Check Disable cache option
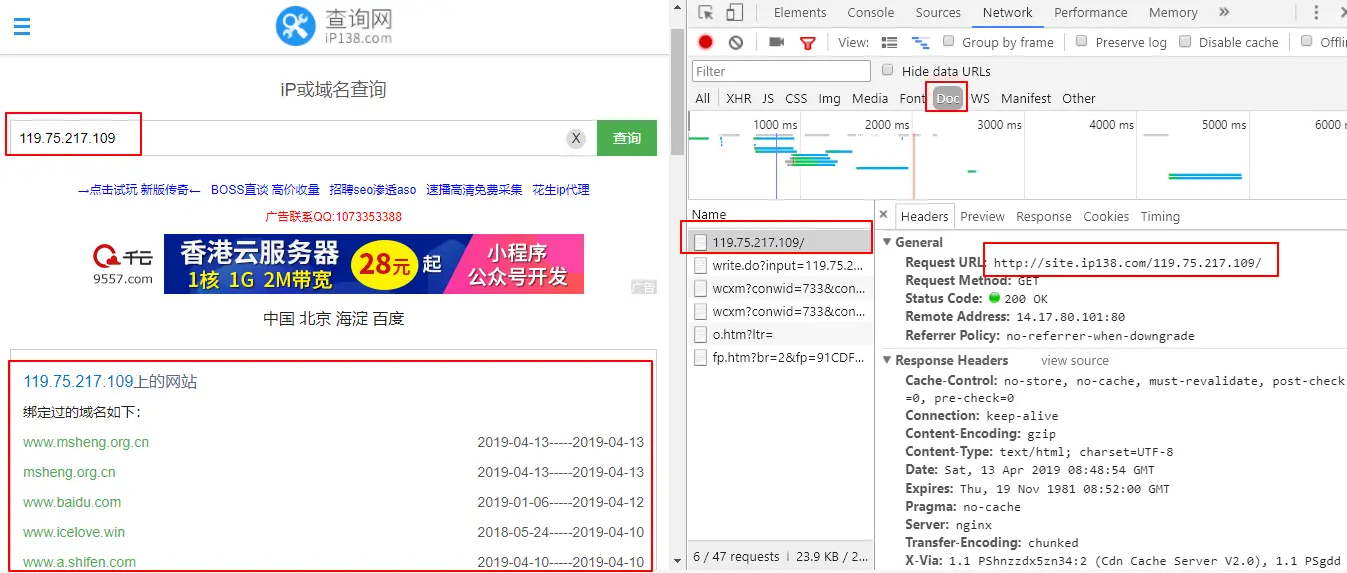 point(1185,41)
